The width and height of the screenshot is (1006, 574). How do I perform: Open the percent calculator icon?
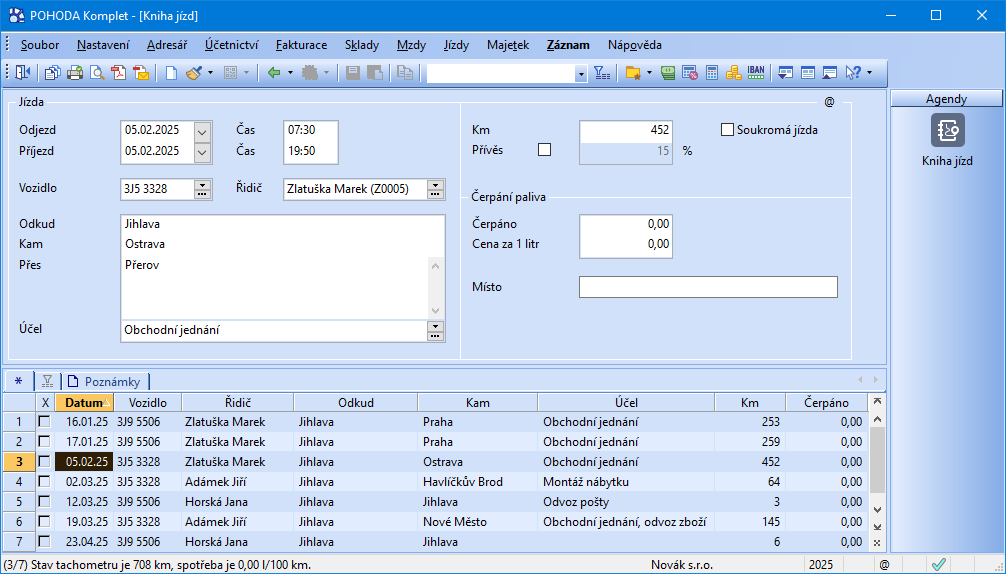coord(690,73)
